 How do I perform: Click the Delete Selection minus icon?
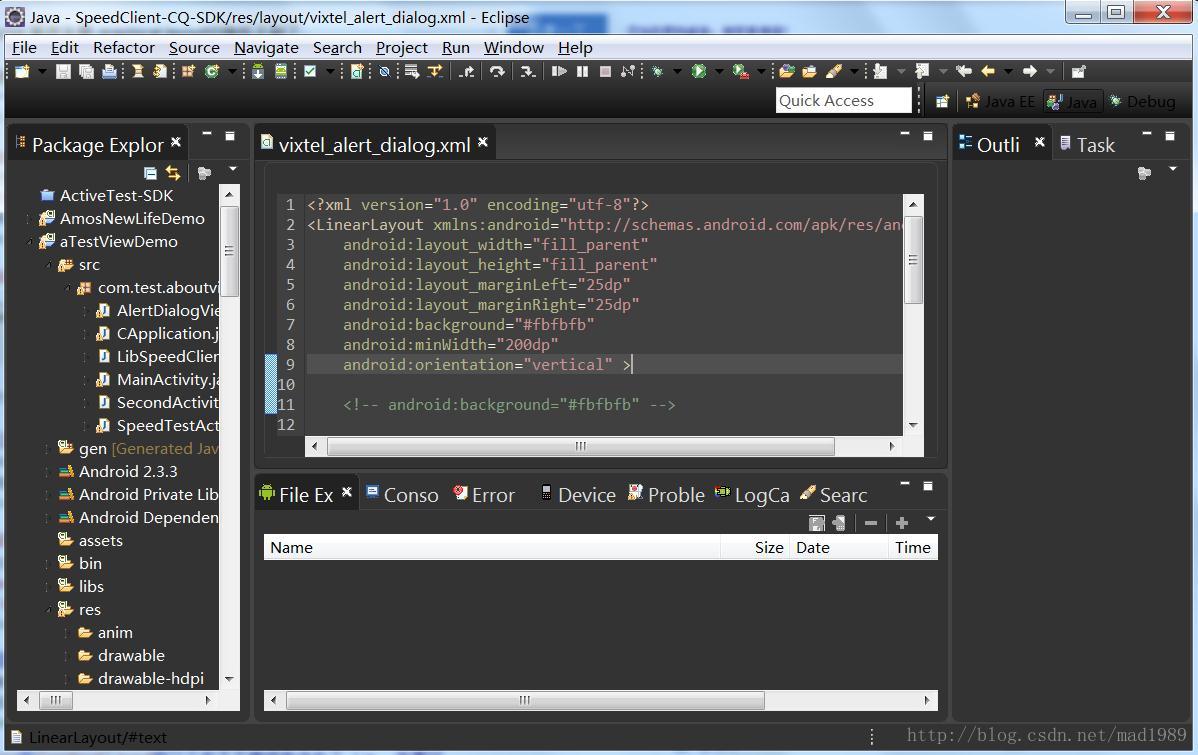[x=871, y=523]
